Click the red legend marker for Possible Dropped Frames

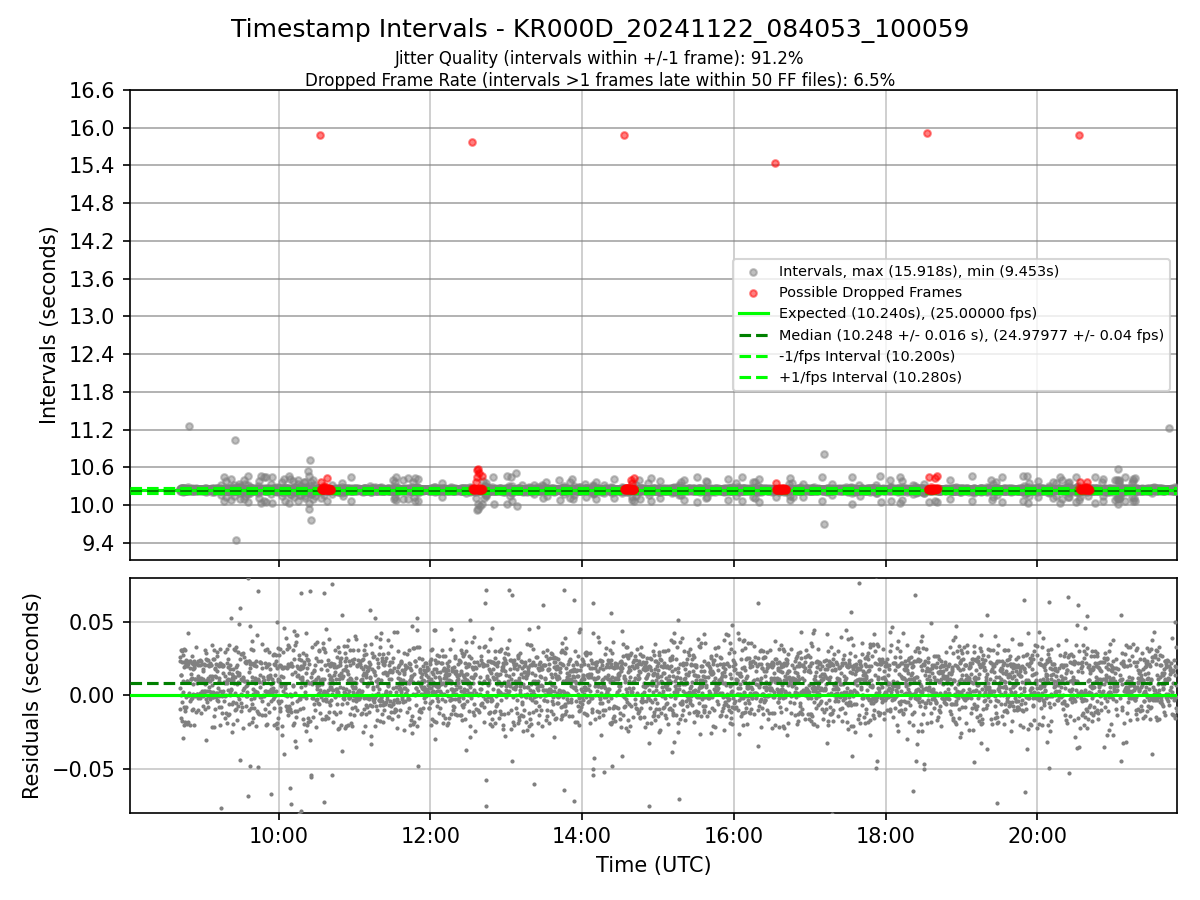coord(753,292)
